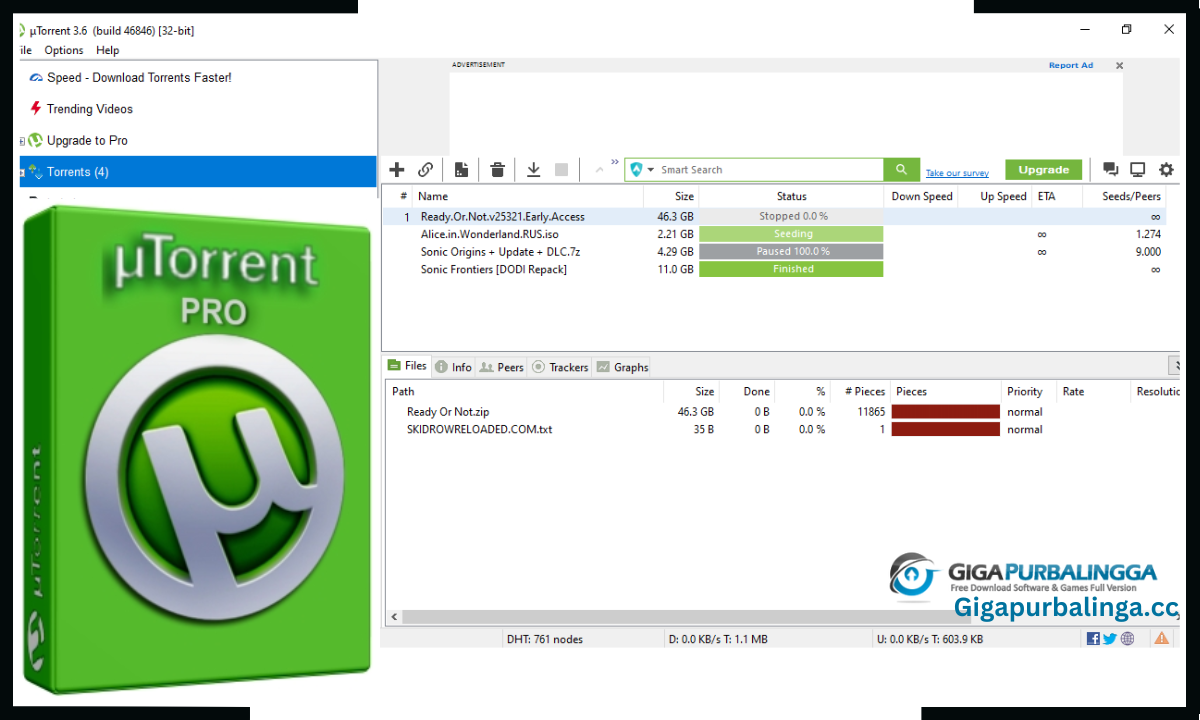Click the green Seeding status bar
Screen dimensions: 1200x720
(x=791, y=234)
